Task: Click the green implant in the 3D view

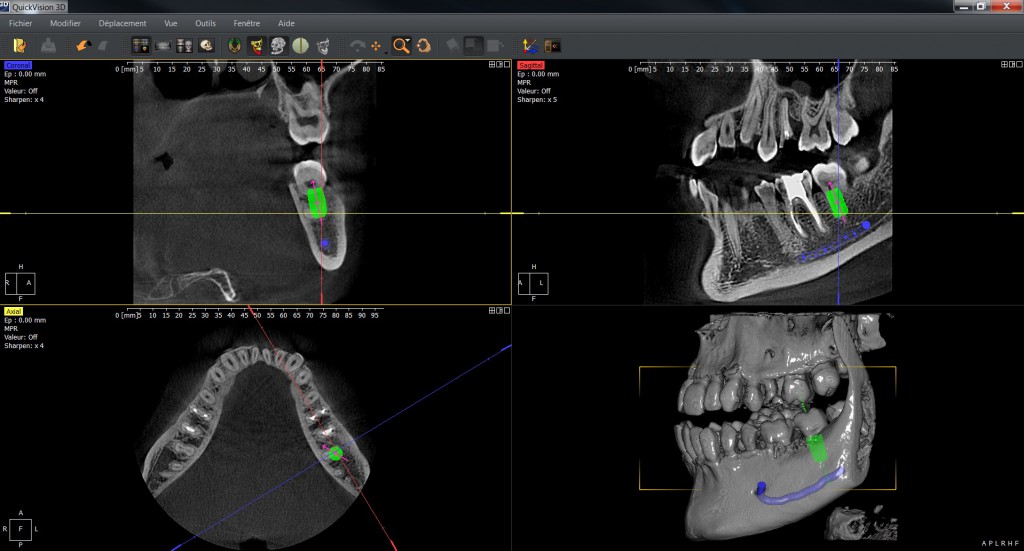Action: [x=819, y=452]
